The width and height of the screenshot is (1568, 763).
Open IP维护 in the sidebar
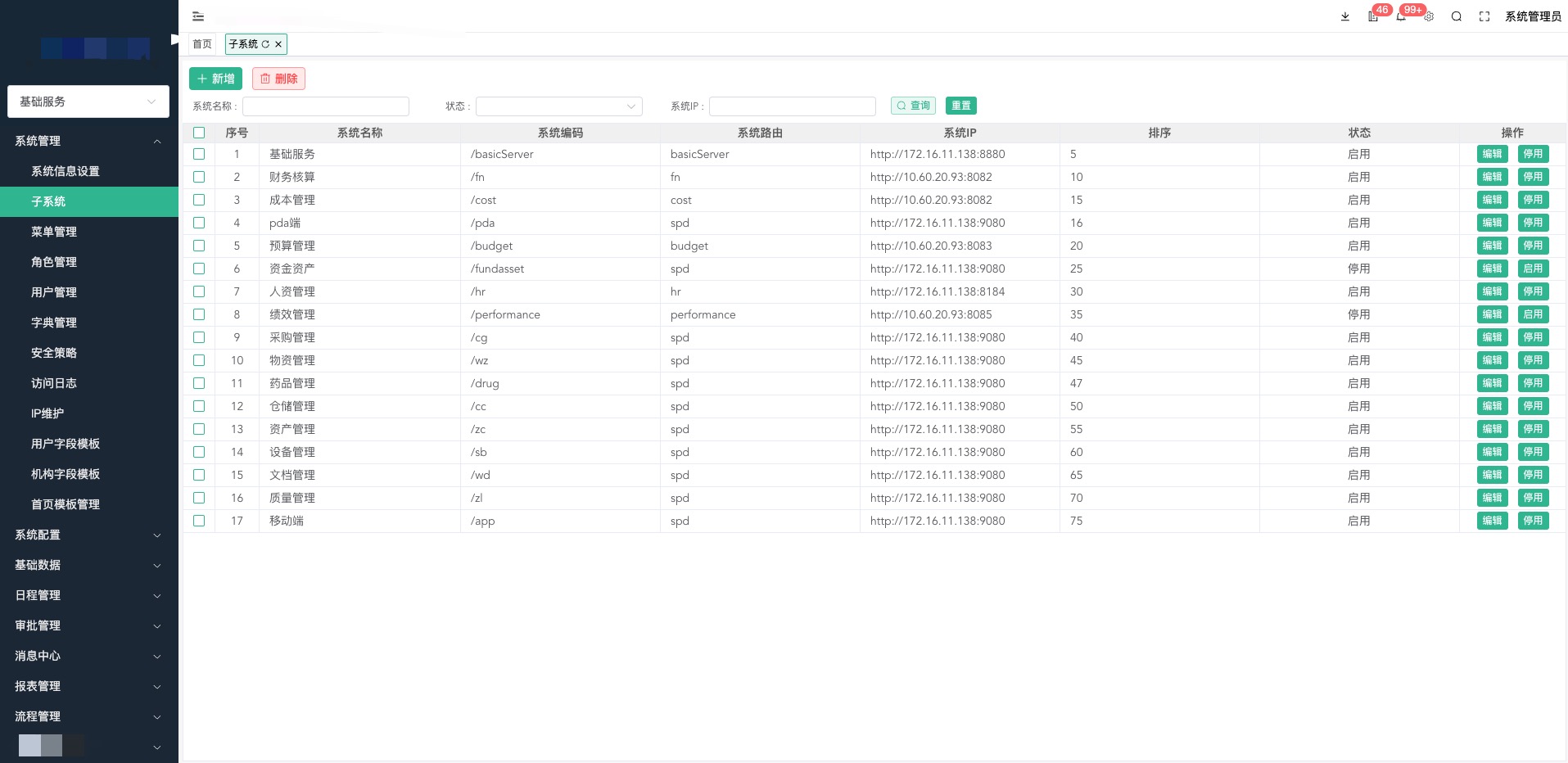point(88,413)
